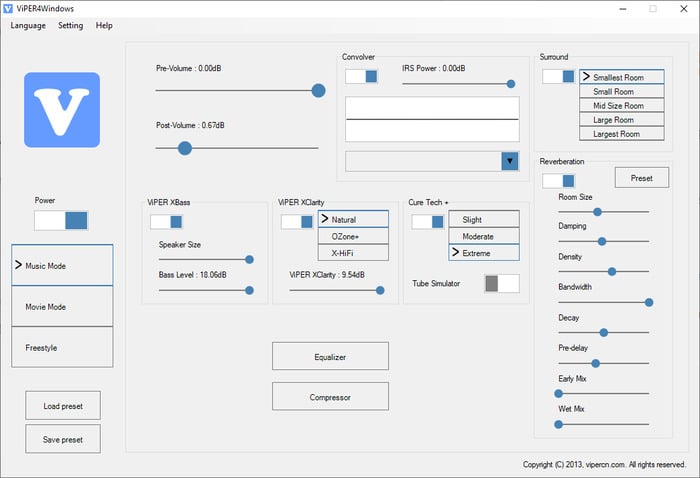
Task: Toggle the ViPER XClarity switch
Action: (297, 222)
